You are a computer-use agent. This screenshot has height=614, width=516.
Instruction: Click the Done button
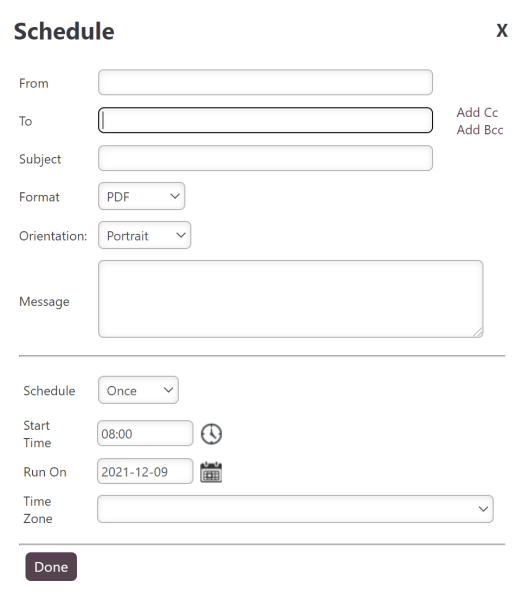(51, 567)
